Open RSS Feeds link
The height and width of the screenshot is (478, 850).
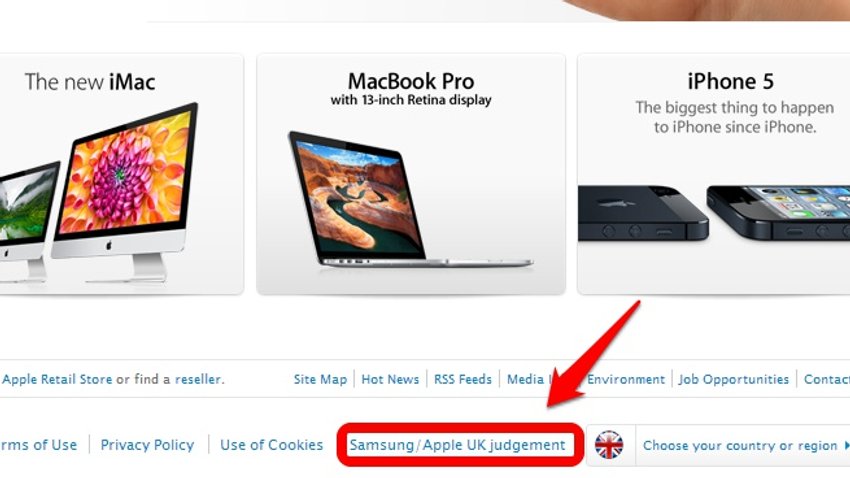click(x=463, y=379)
